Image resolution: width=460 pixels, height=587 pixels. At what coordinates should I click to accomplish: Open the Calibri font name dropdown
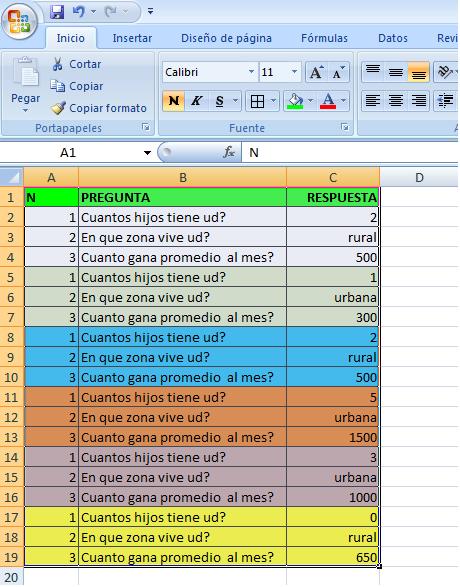pos(251,72)
